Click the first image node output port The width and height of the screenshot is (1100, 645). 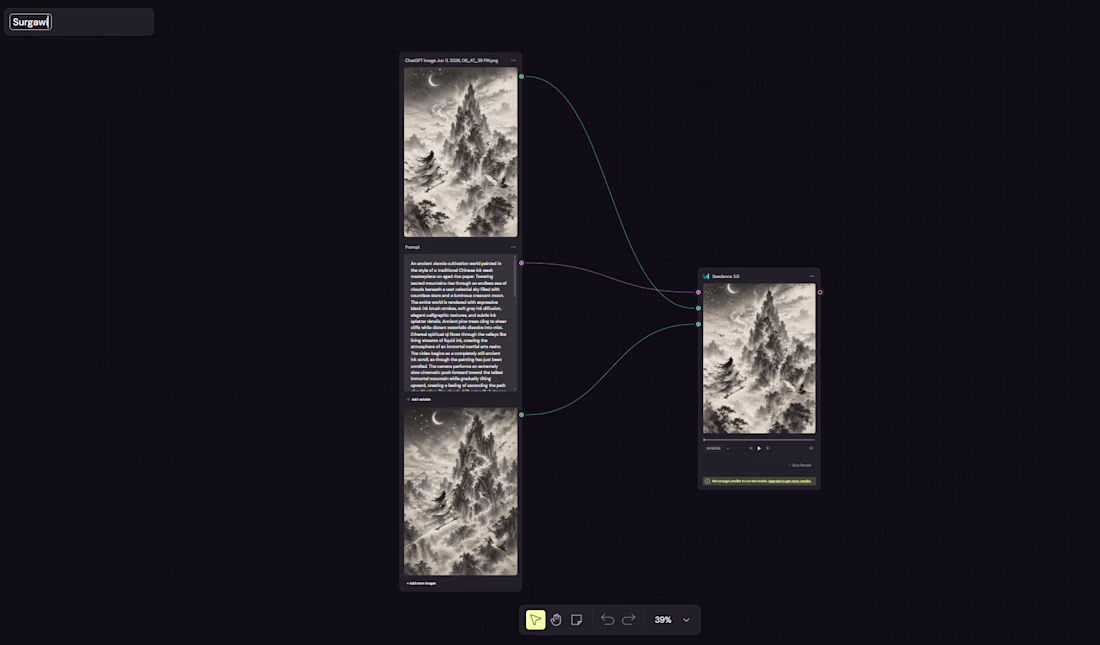[x=521, y=77]
